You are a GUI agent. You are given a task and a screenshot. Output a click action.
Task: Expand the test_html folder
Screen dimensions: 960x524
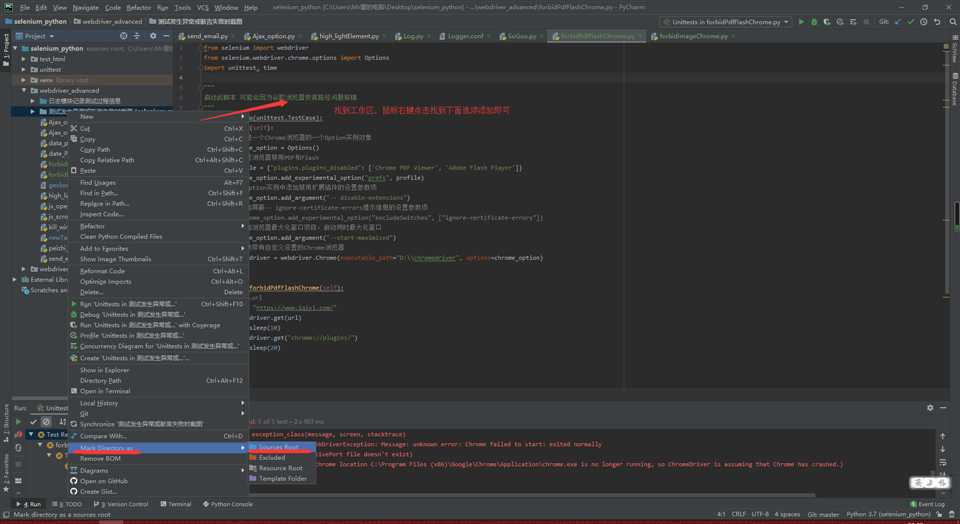coord(24,59)
